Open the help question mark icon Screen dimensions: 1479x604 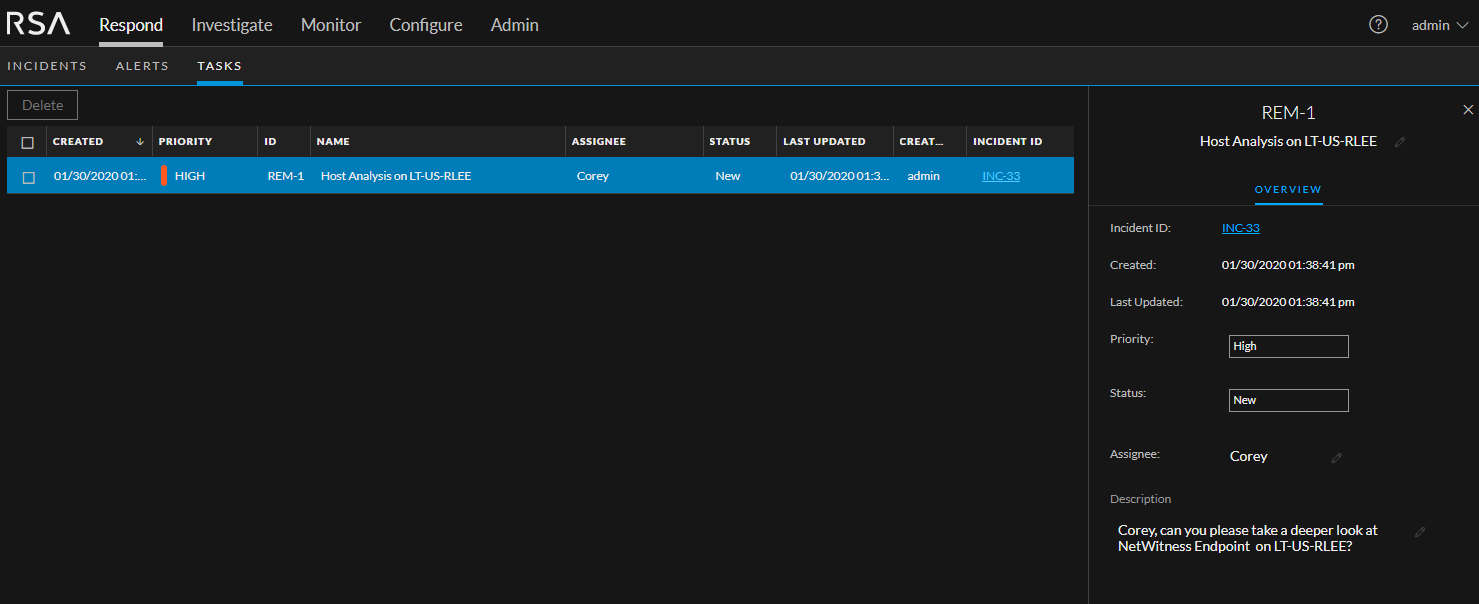point(1378,25)
